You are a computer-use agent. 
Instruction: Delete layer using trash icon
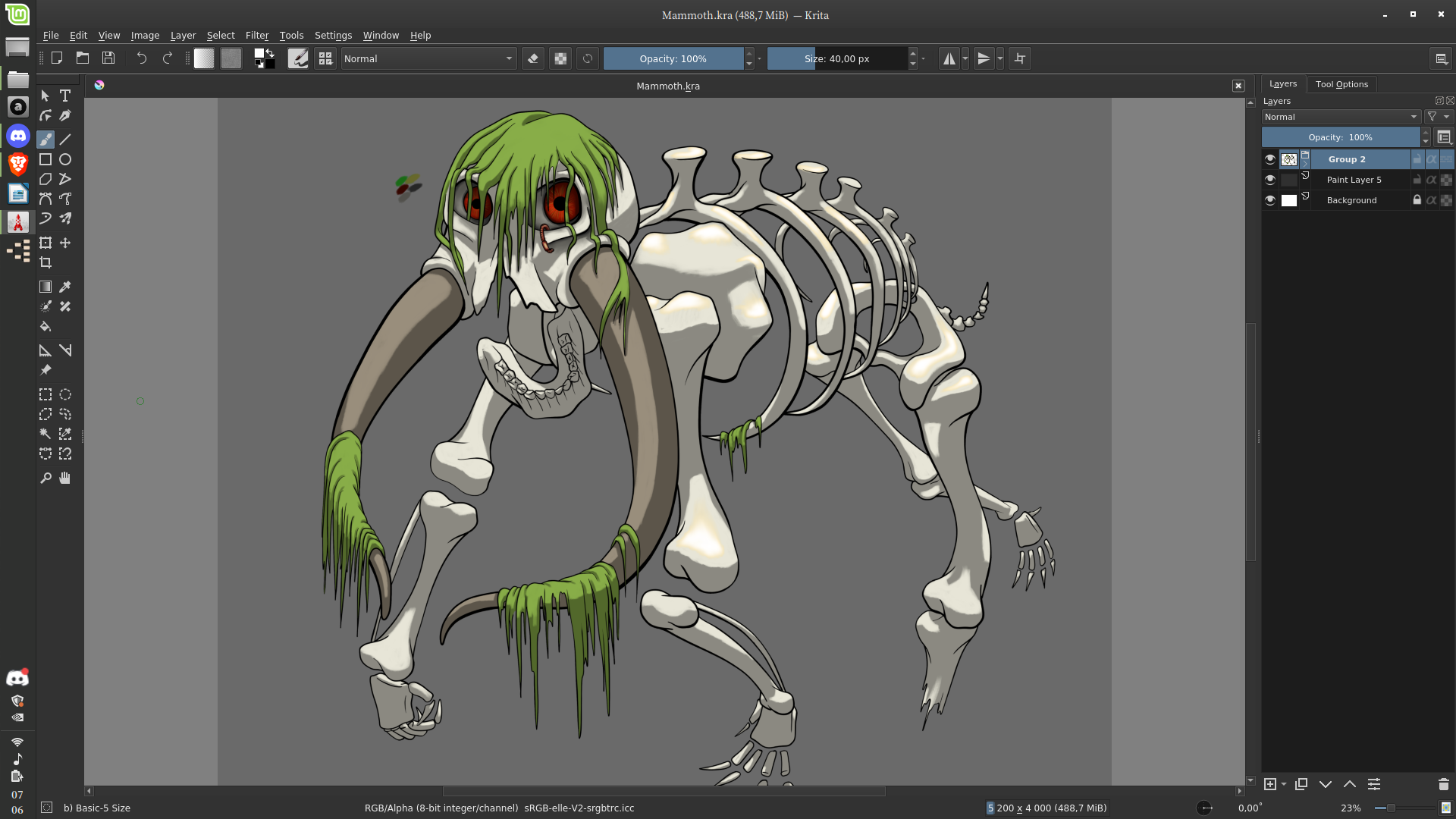1443,784
